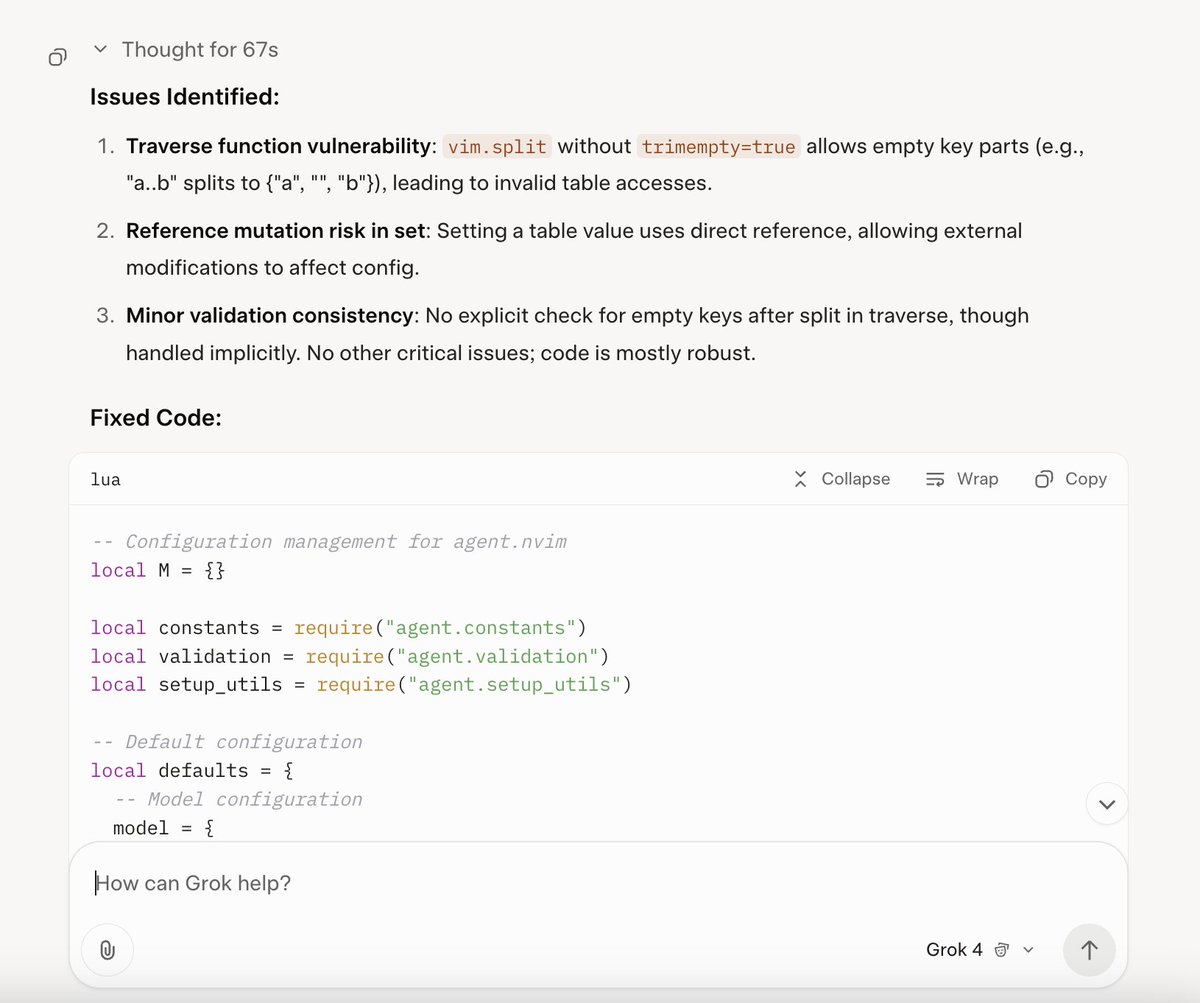Jump to bottom with the down-chevron button
Screen dimensions: 1200x1003
pyautogui.click(x=1107, y=804)
